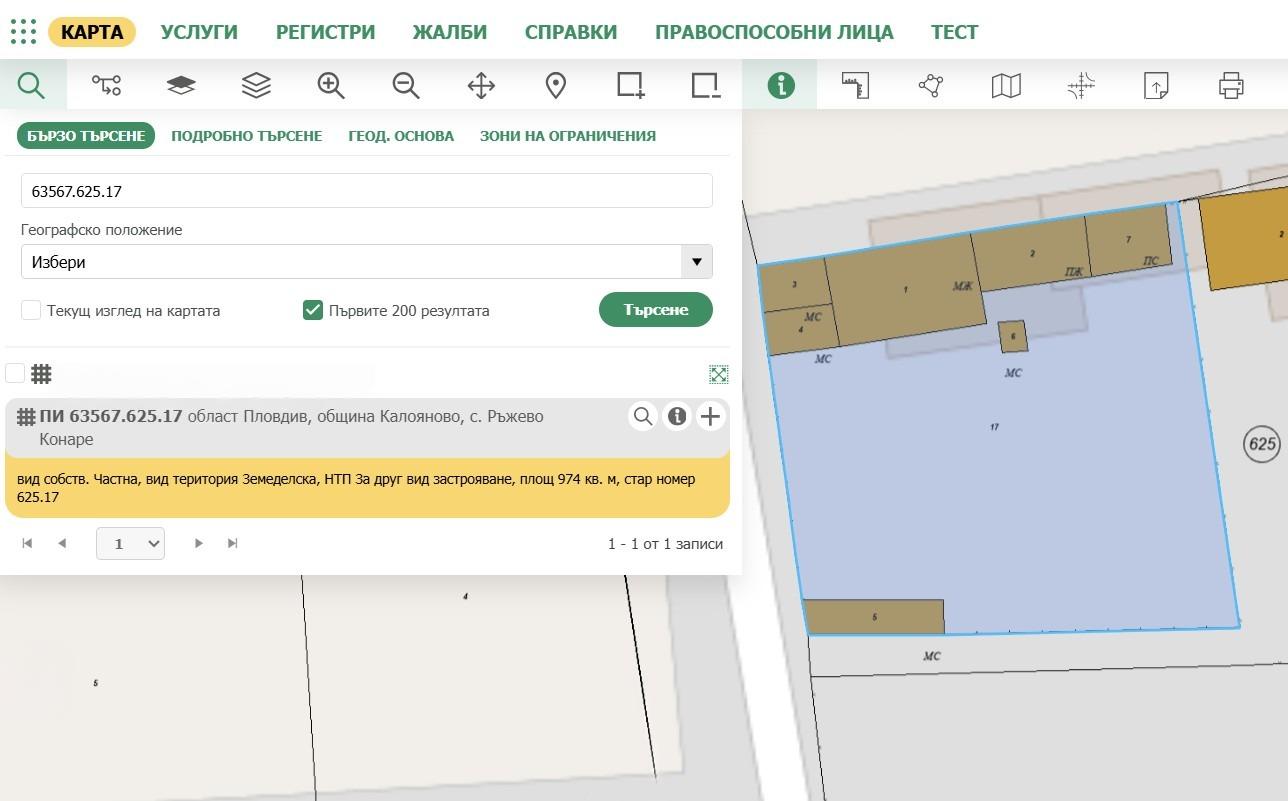The image size is (1288, 801).
Task: Select the info identify tool
Action: point(781,85)
